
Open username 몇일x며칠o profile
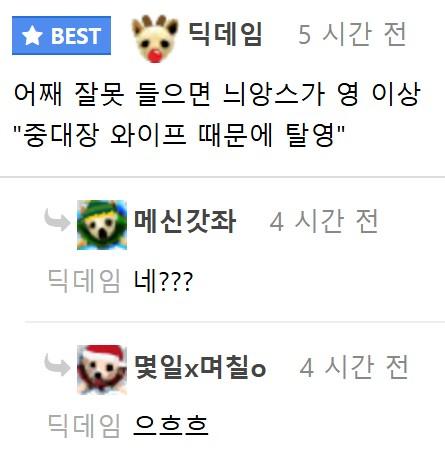[x=200, y=367]
